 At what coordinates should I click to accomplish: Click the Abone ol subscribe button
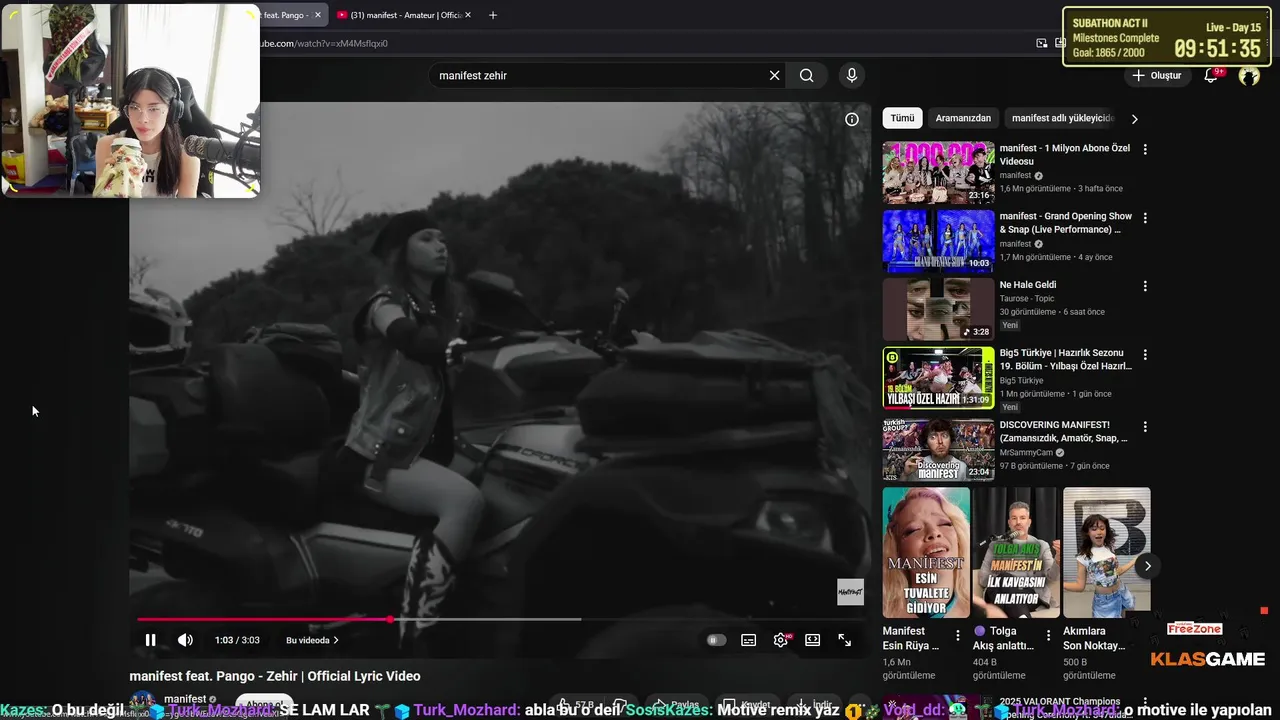pyautogui.click(x=264, y=705)
